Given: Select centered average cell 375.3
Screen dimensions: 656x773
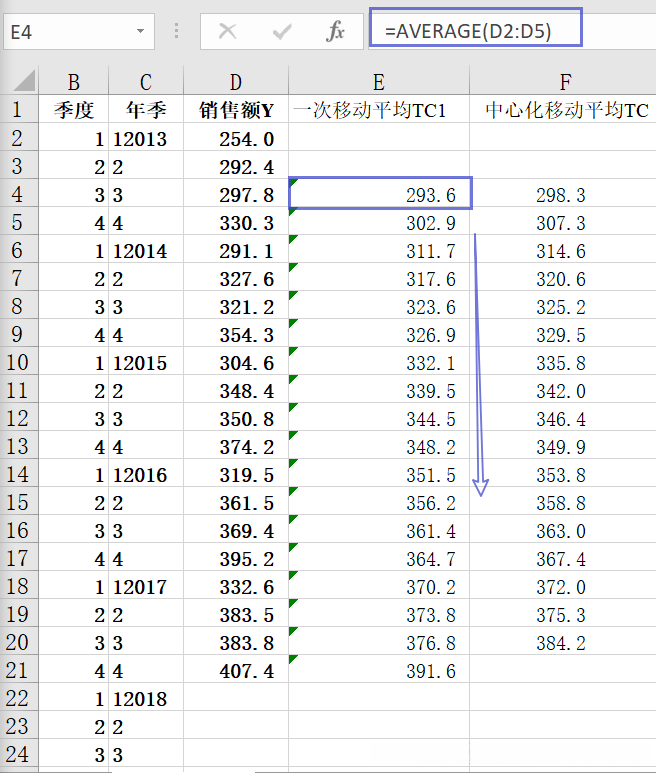Looking at the screenshot, I should click(x=563, y=613).
